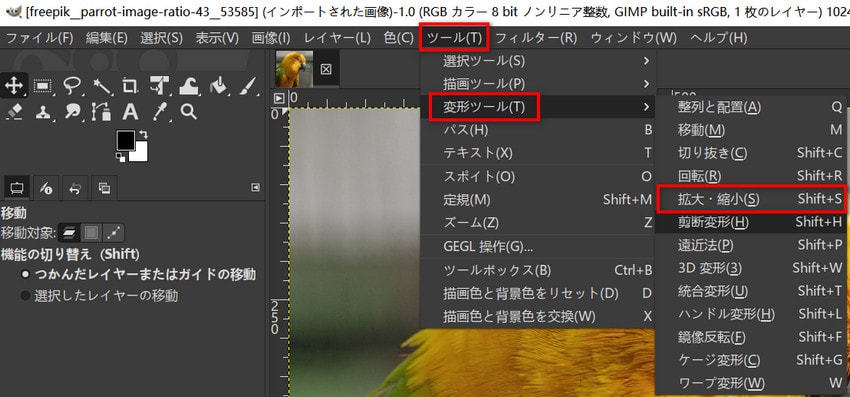The height and width of the screenshot is (397, 850).
Task: Open the 編集(E) menu
Action: 107,38
